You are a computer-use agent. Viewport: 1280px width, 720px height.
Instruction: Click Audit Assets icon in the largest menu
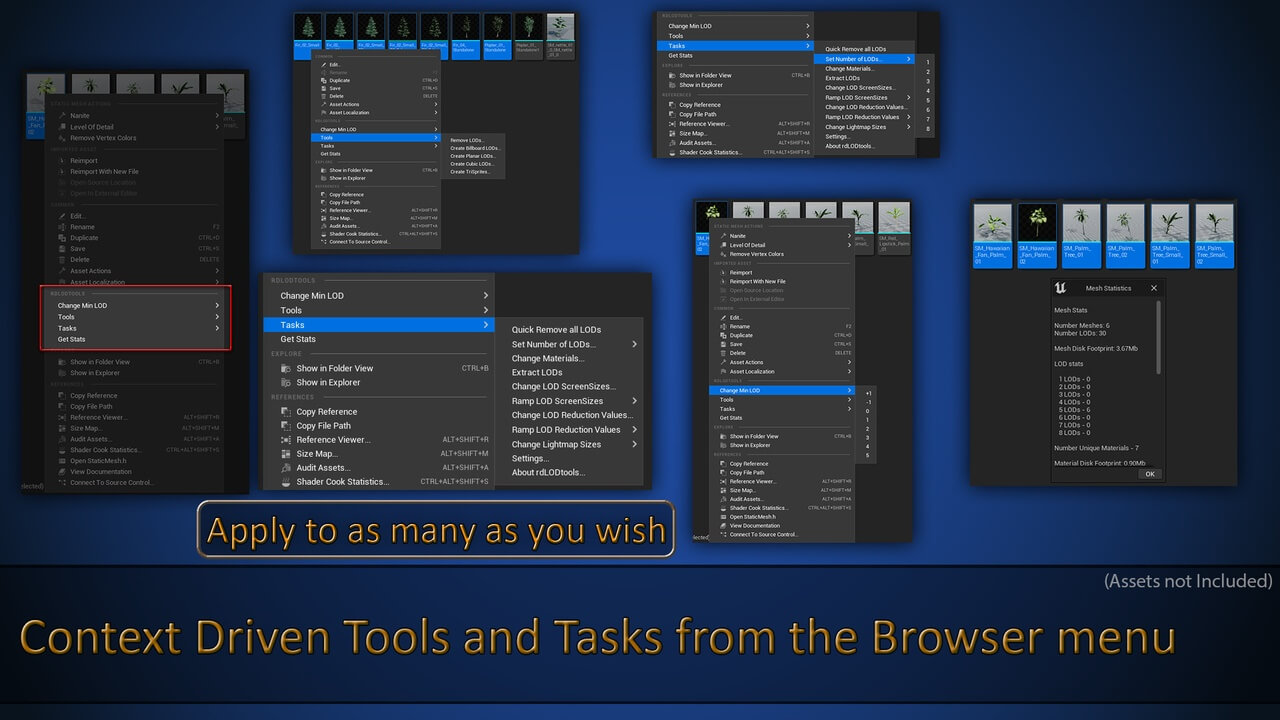[x=287, y=468]
